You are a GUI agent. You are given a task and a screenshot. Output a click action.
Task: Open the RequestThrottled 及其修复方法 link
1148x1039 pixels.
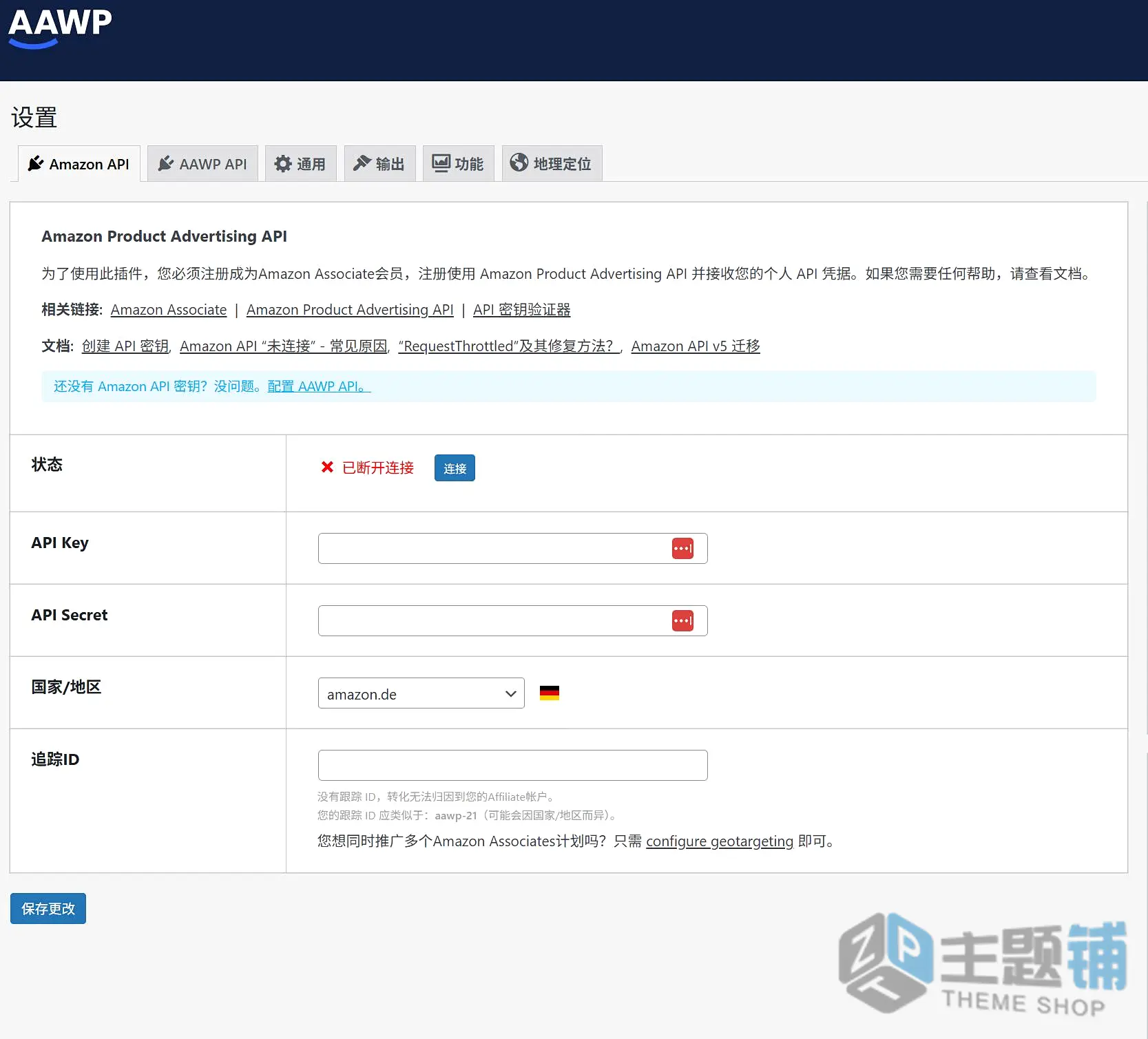[x=510, y=346]
